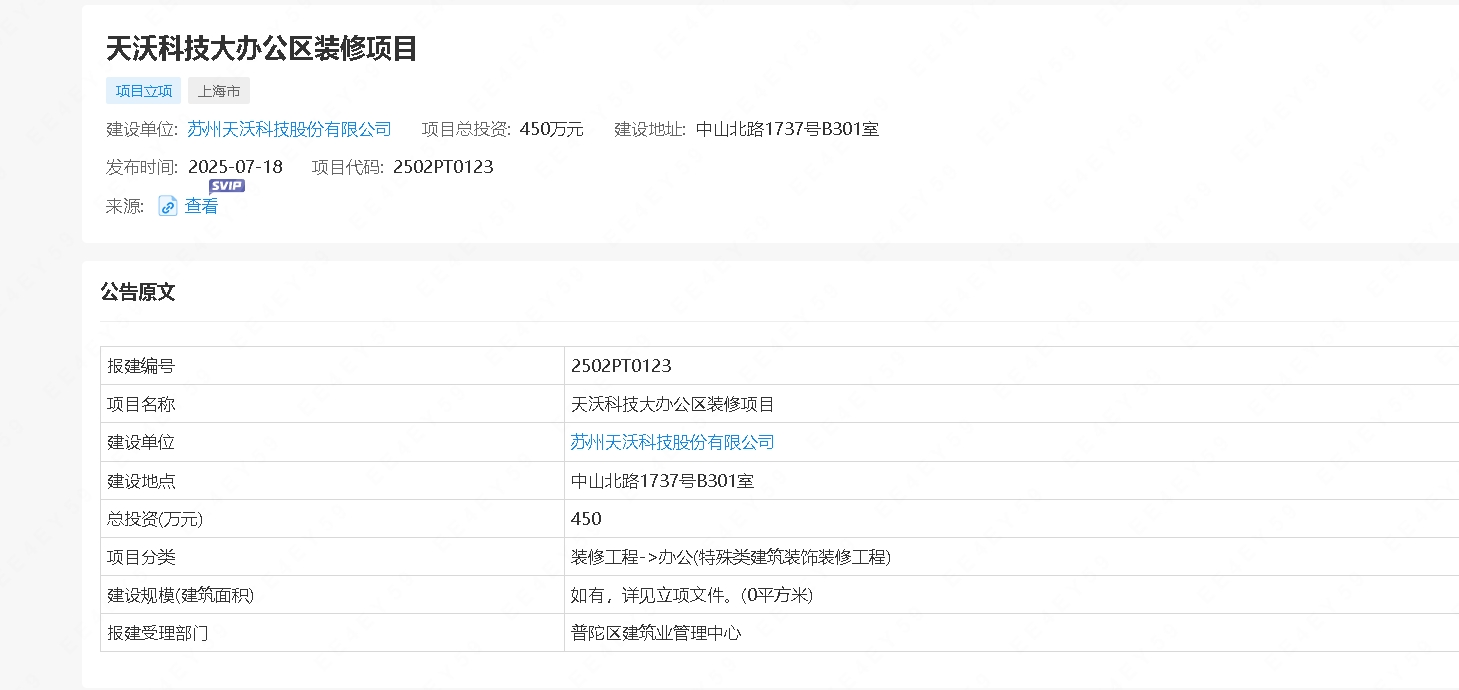This screenshot has width=1459, height=690.
Task: Click project total investment value 450万元
Action: click(552, 129)
